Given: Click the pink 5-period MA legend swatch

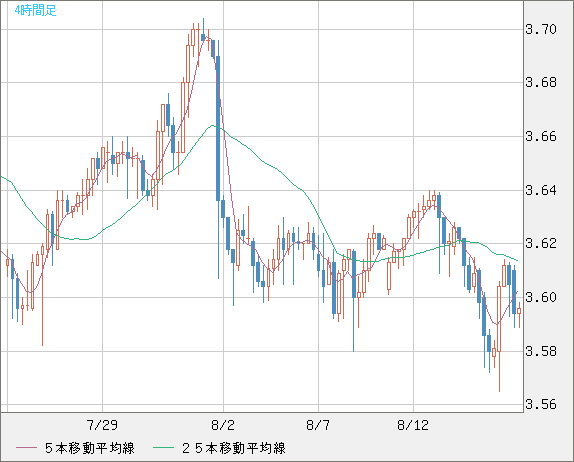Looking at the screenshot, I should tap(26, 448).
